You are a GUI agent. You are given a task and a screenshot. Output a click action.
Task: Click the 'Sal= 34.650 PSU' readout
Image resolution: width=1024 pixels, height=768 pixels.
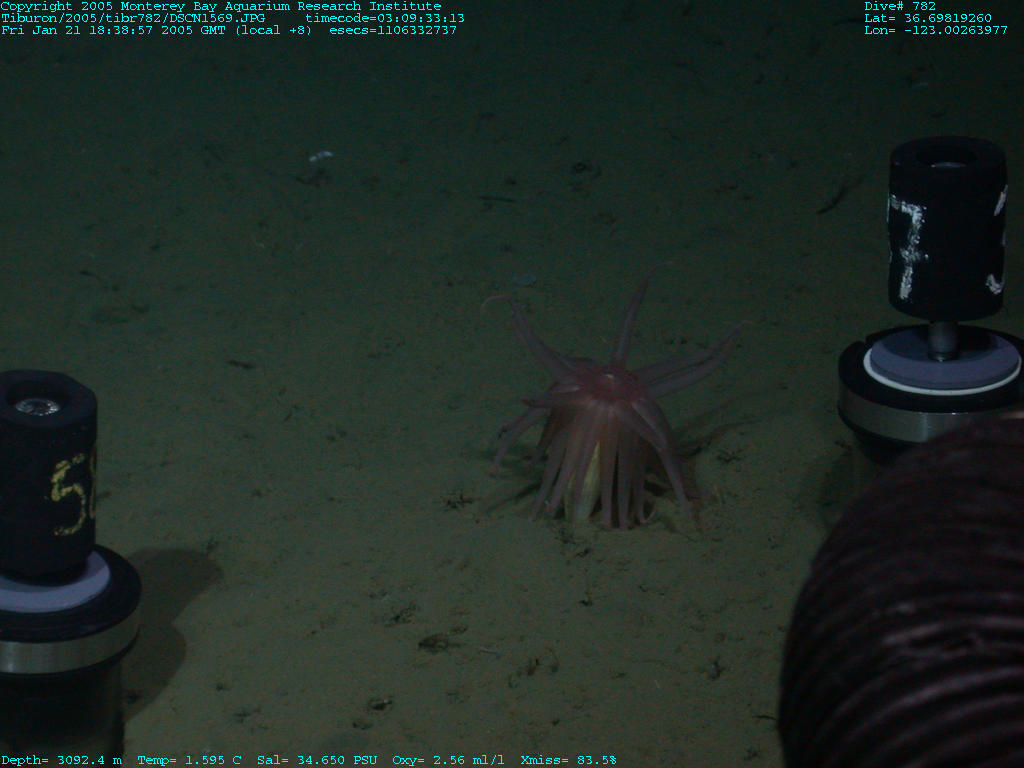(317, 760)
